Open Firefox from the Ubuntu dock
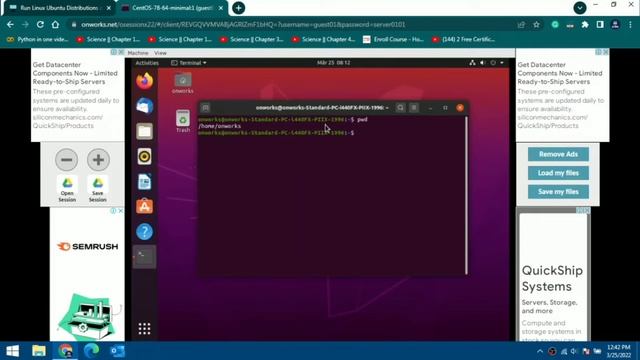Viewport: 640px width, 360px height. 144,81
